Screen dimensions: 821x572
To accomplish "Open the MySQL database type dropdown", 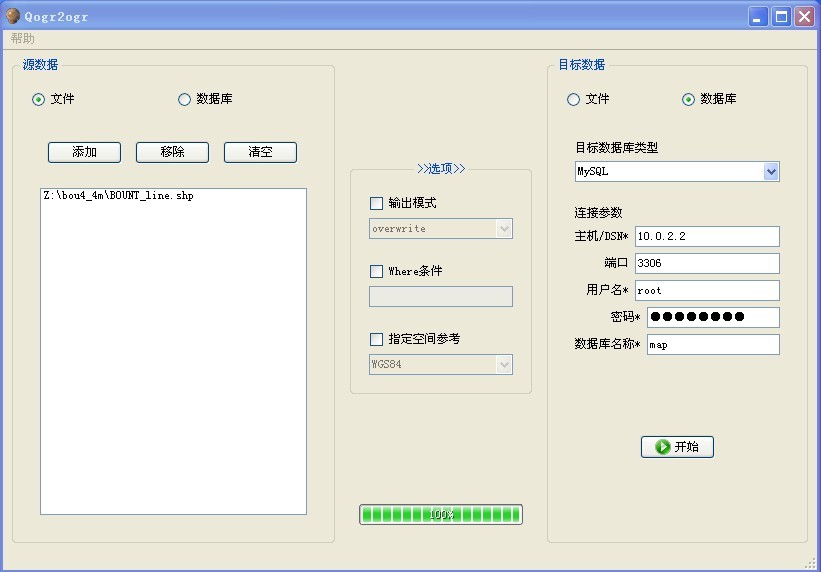I will (x=677, y=171).
